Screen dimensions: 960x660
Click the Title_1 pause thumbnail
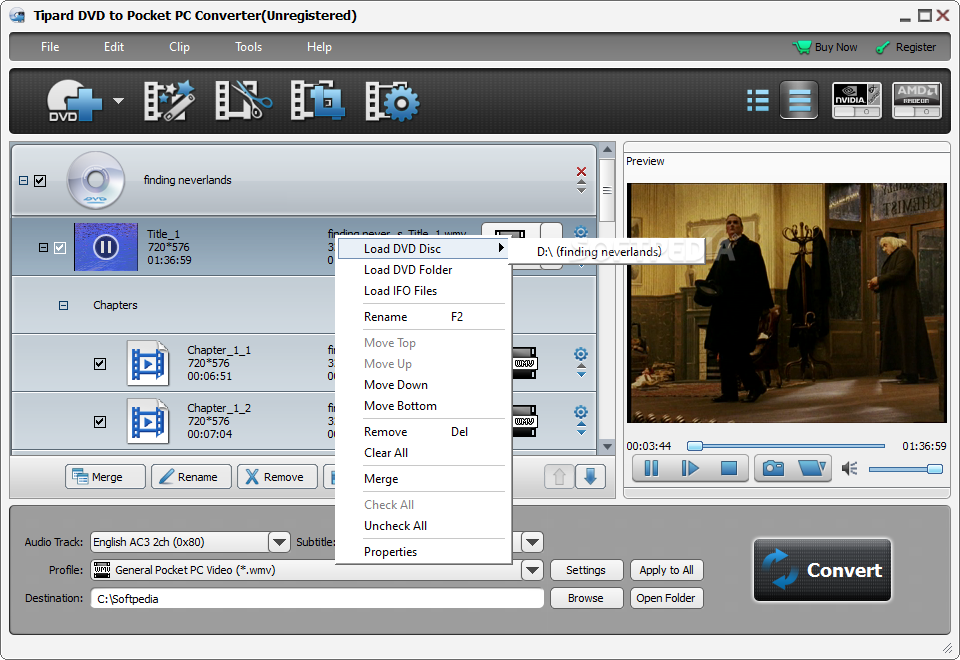coord(106,247)
